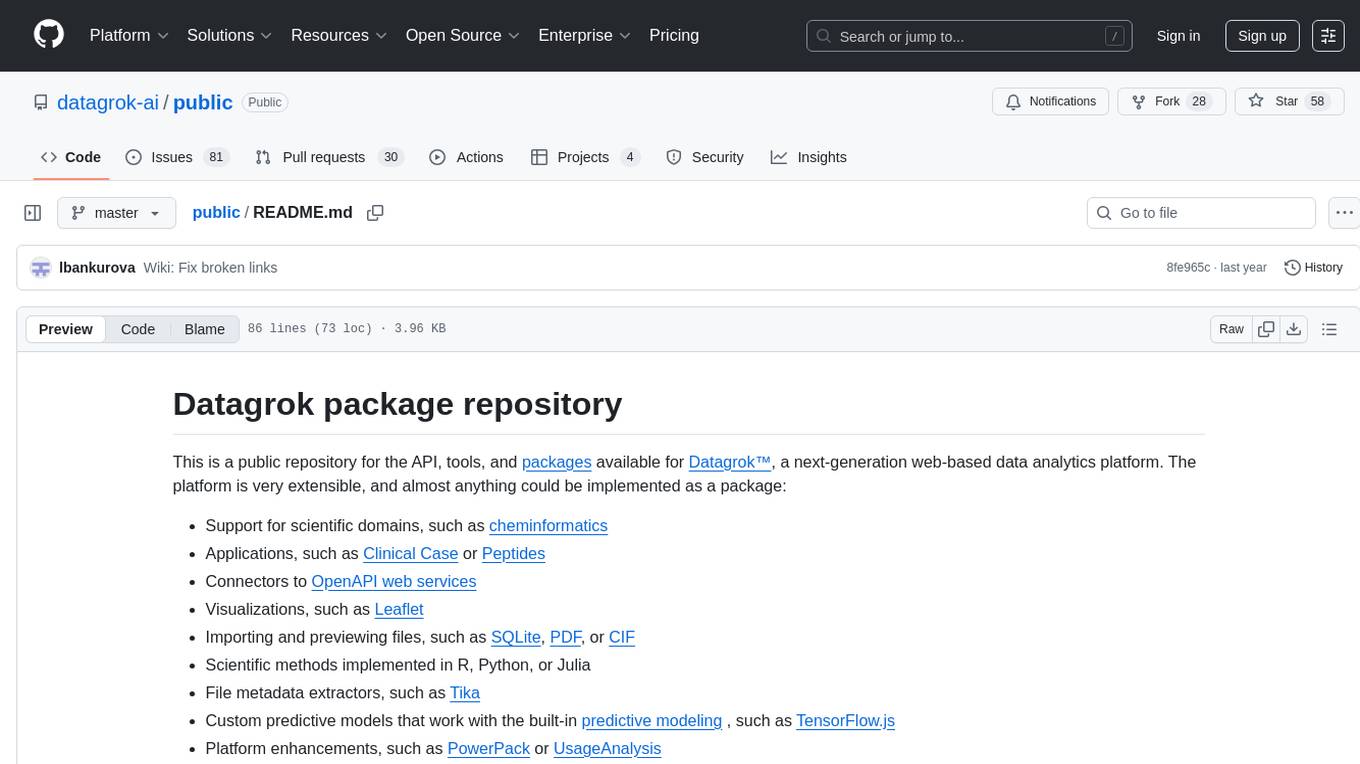The image size is (1360, 764).
Task: Open the PDF link
Action: point(566,637)
